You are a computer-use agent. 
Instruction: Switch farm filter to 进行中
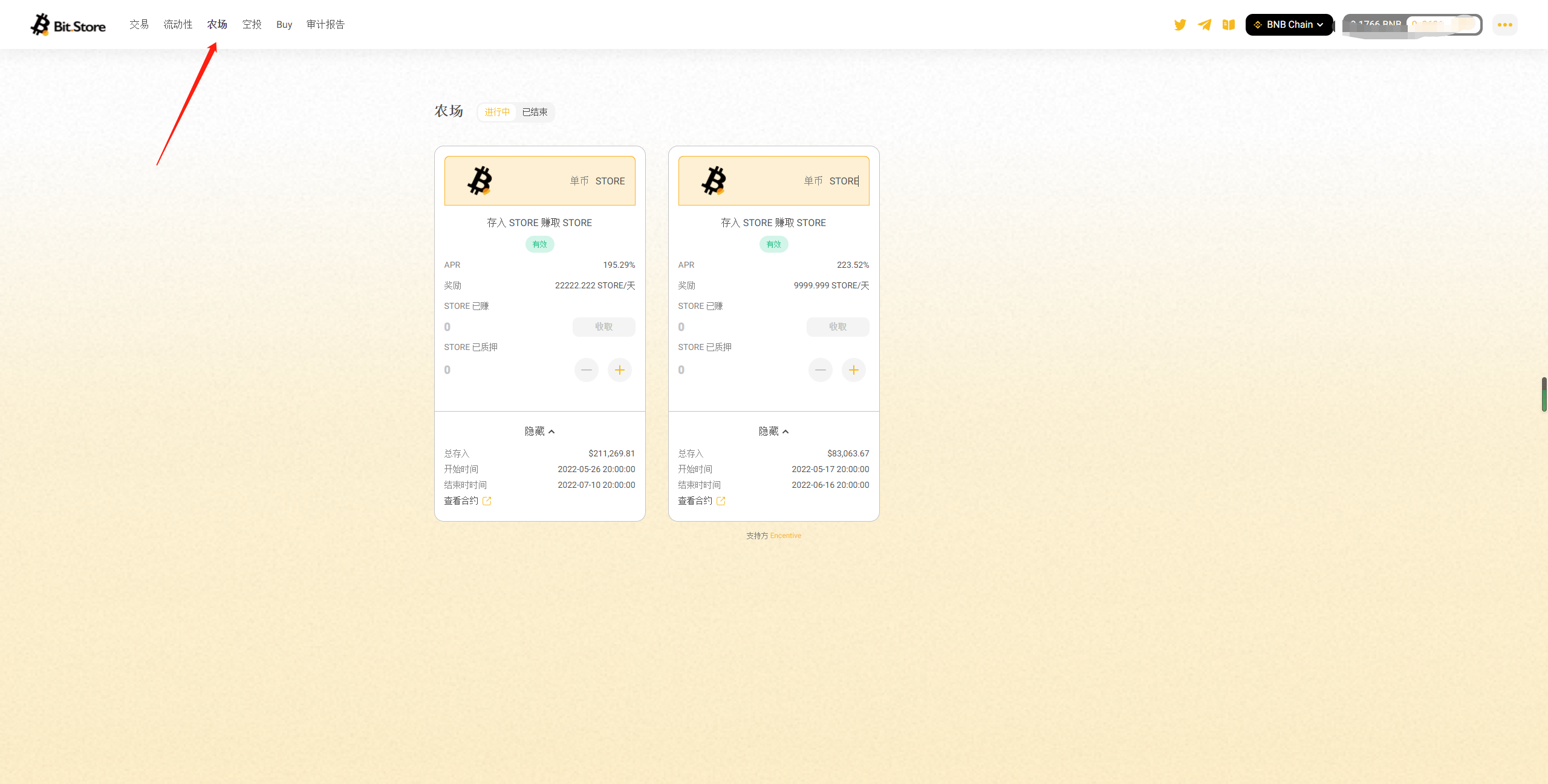pyautogui.click(x=497, y=112)
